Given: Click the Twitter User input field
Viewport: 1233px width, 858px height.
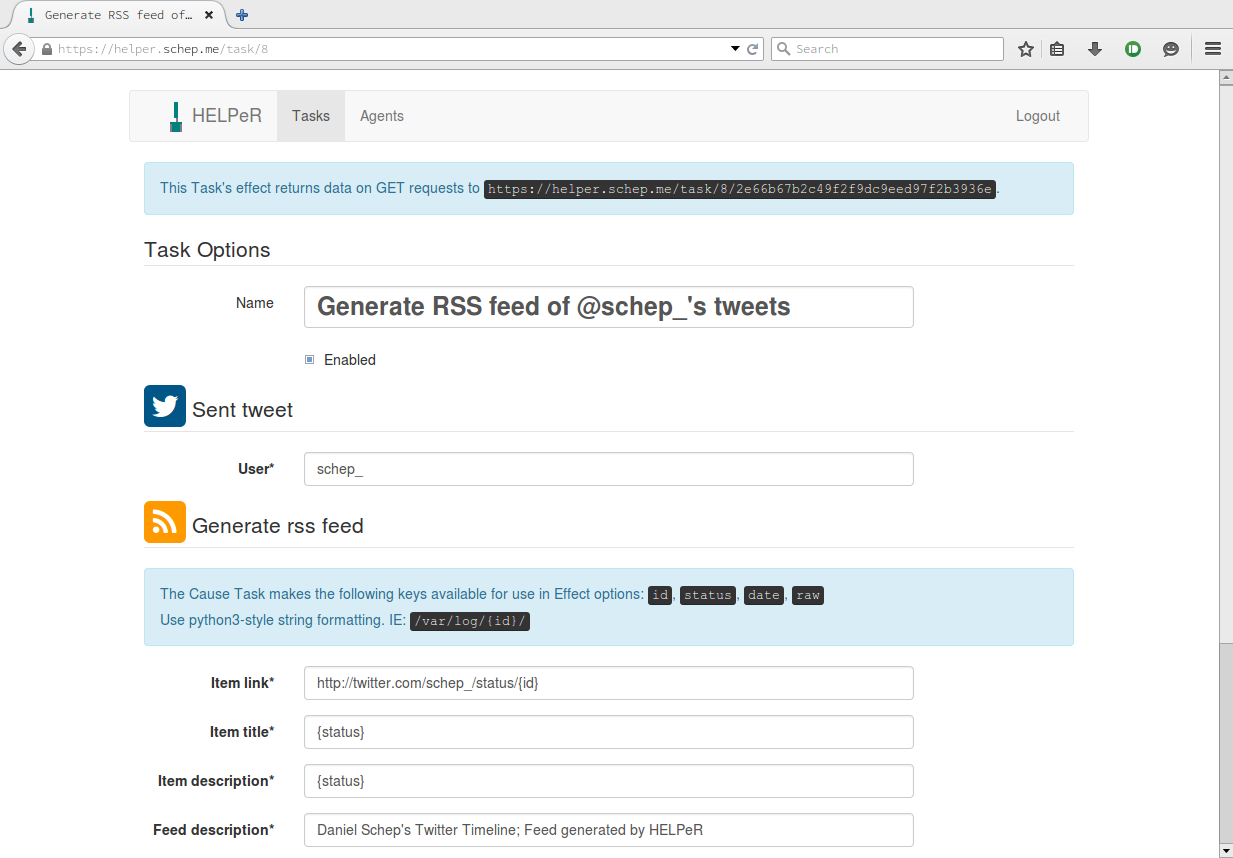Looking at the screenshot, I should 609,469.
